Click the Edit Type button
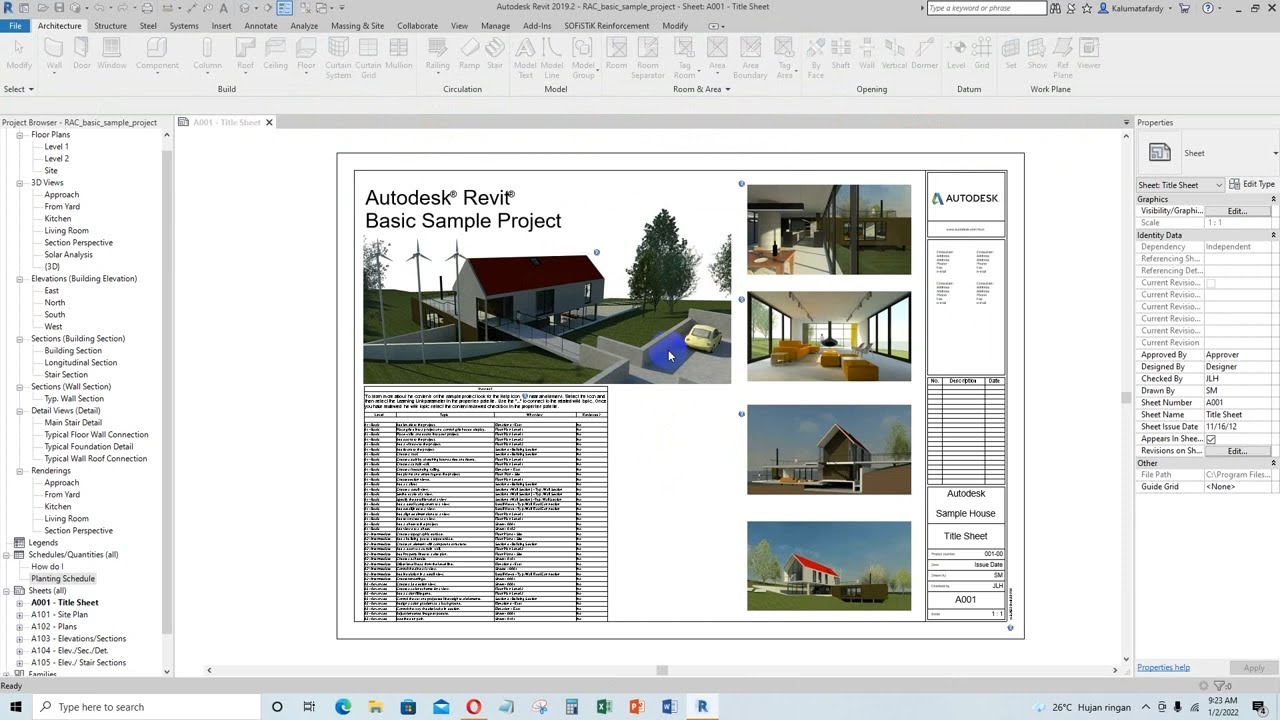This screenshot has width=1280, height=720. coord(1253,185)
